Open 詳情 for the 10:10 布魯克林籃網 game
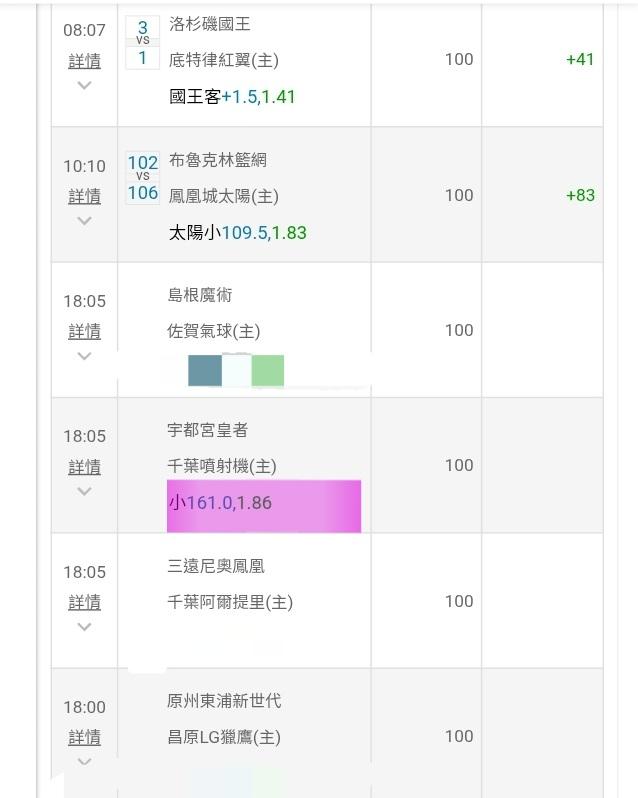Image resolution: width=638 pixels, height=798 pixels. click(x=84, y=196)
